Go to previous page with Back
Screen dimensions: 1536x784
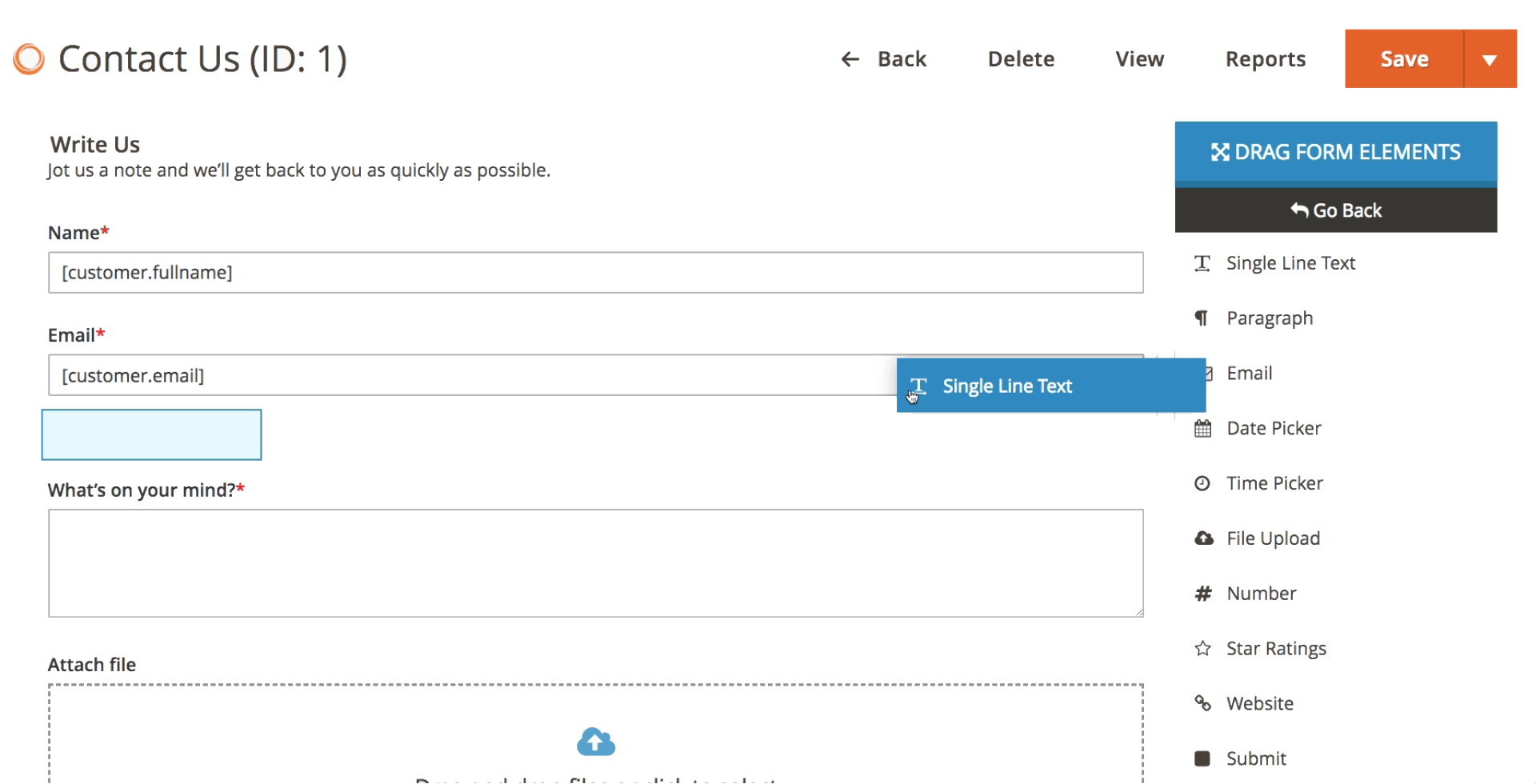[883, 59]
